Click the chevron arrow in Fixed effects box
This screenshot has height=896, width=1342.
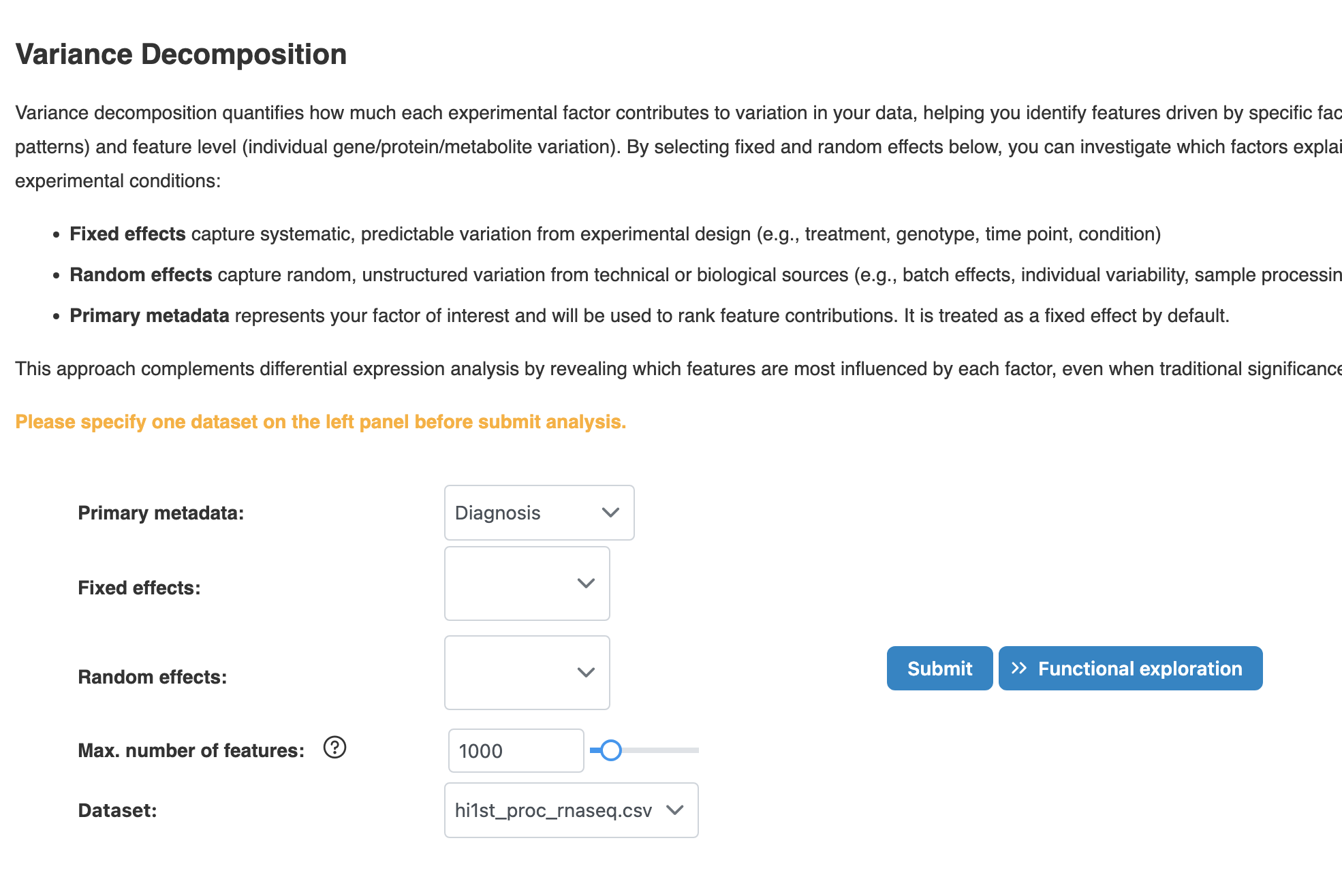coord(586,583)
